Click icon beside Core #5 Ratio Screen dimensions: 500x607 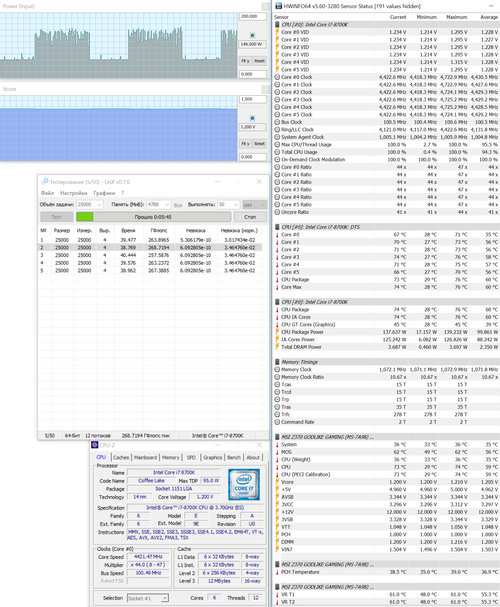click(277, 204)
